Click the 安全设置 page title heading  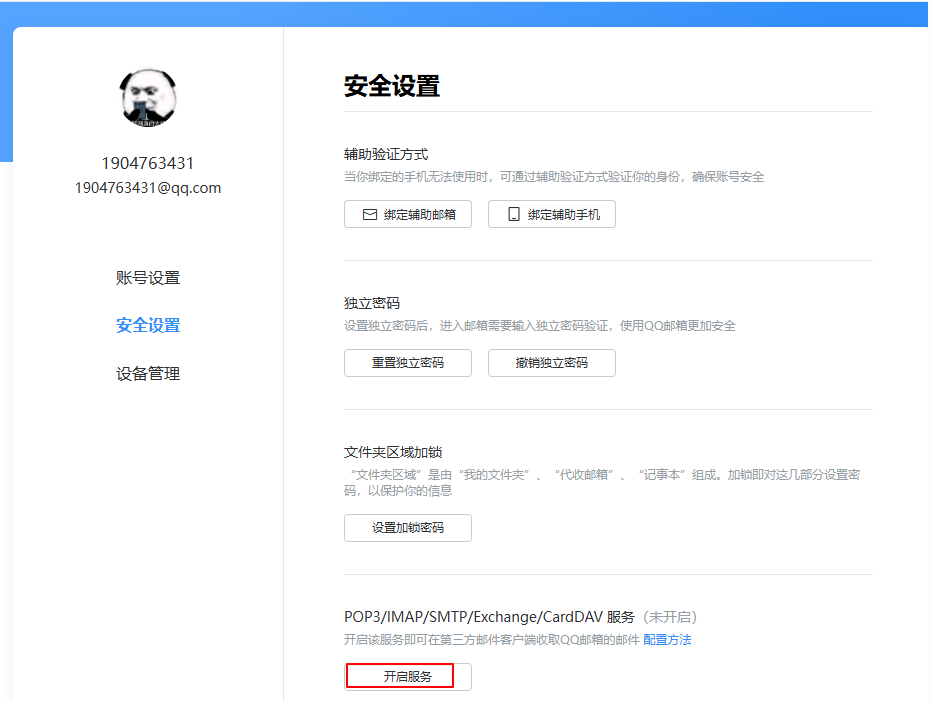pyautogui.click(x=391, y=86)
